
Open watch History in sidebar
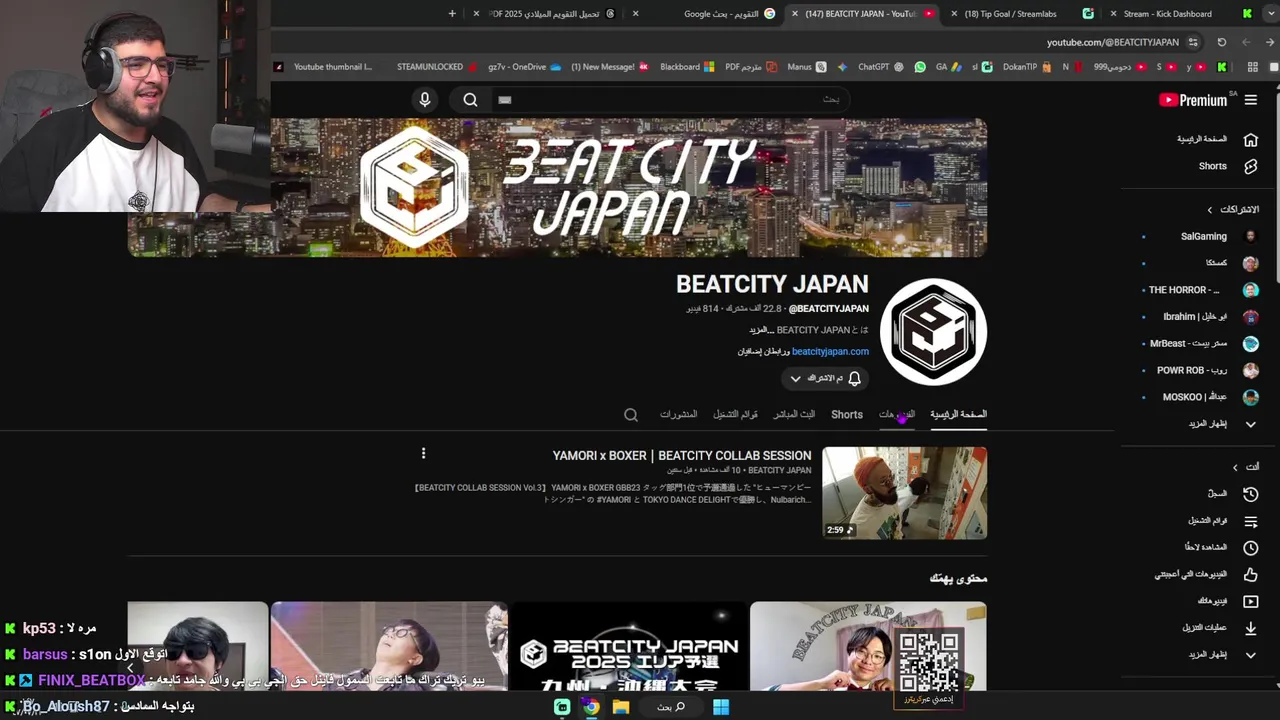[1250, 494]
